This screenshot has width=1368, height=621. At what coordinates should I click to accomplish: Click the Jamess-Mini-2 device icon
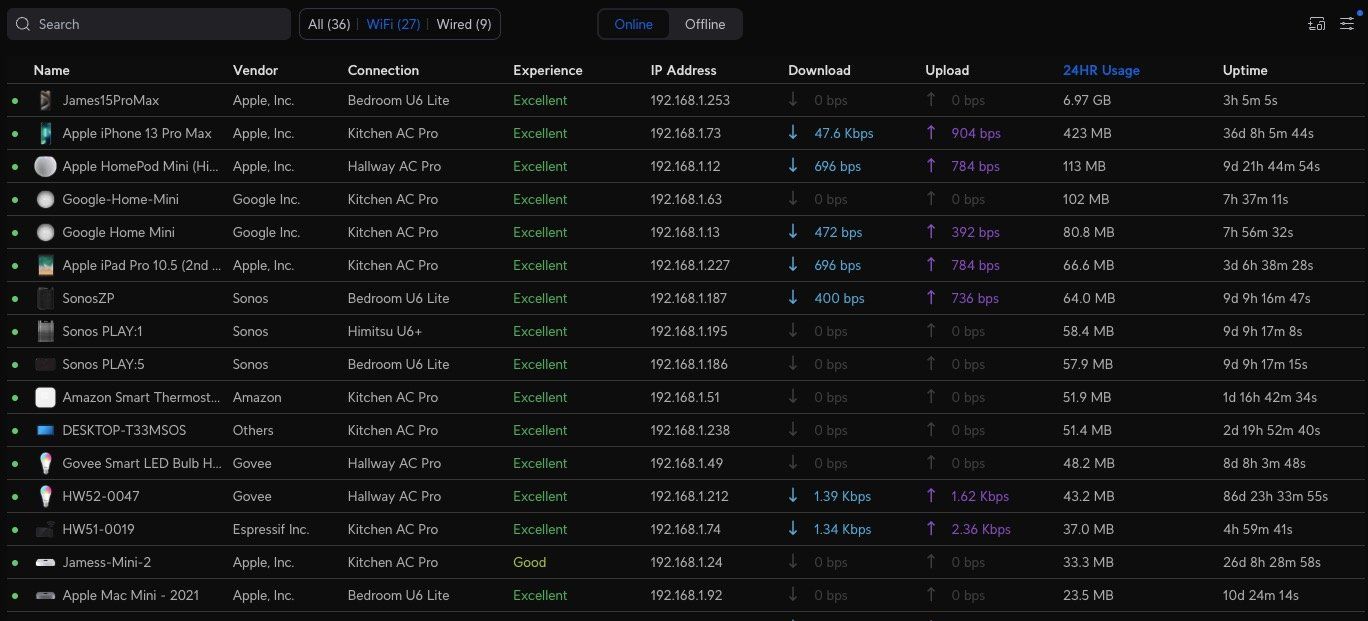(x=45, y=562)
